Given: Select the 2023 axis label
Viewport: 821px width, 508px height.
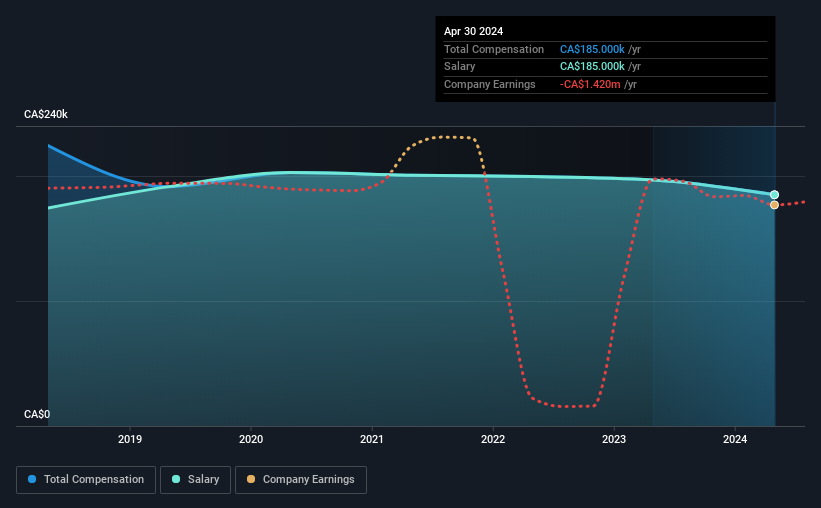Looking at the screenshot, I should click(614, 439).
